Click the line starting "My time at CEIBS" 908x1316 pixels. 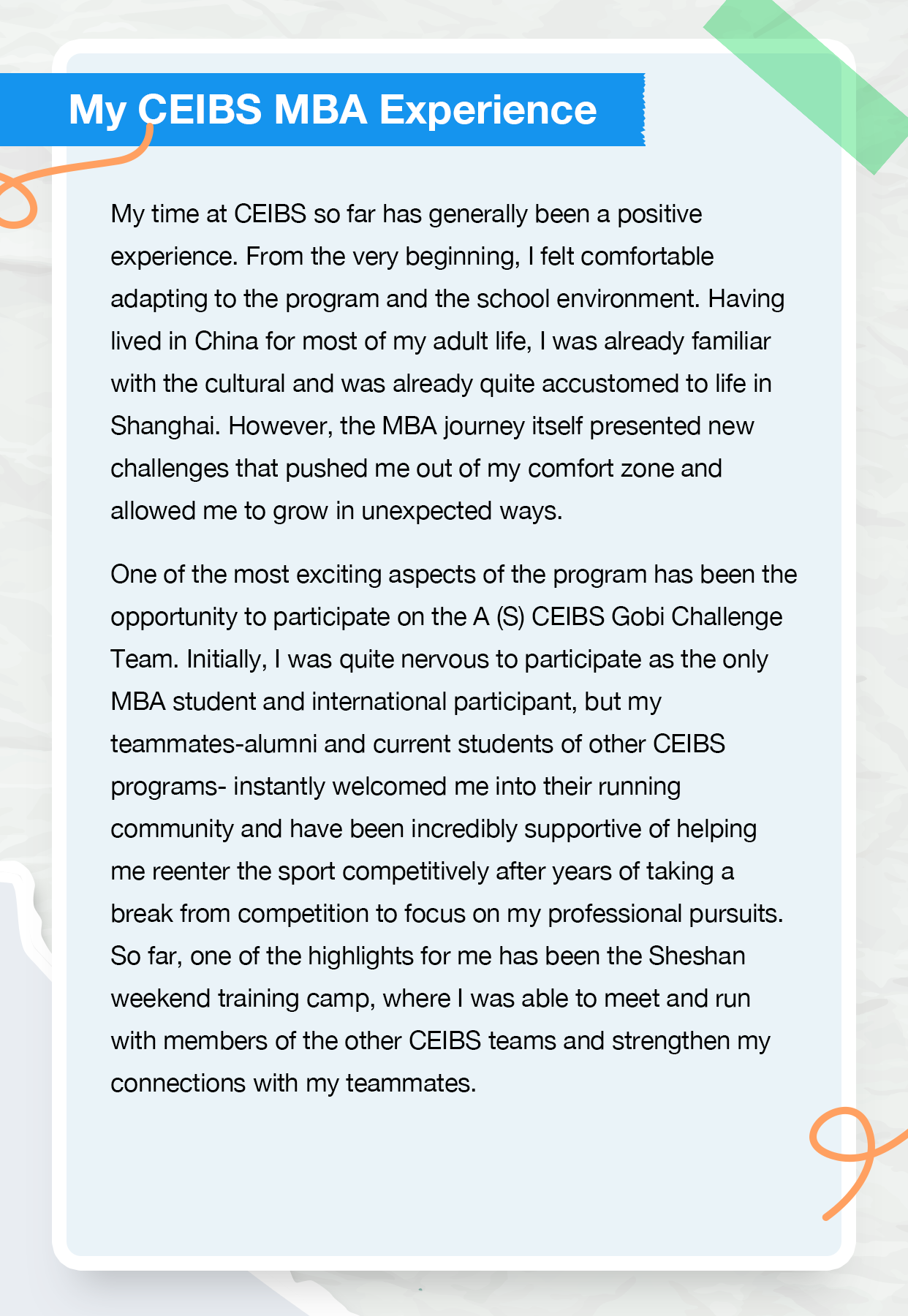(406, 214)
